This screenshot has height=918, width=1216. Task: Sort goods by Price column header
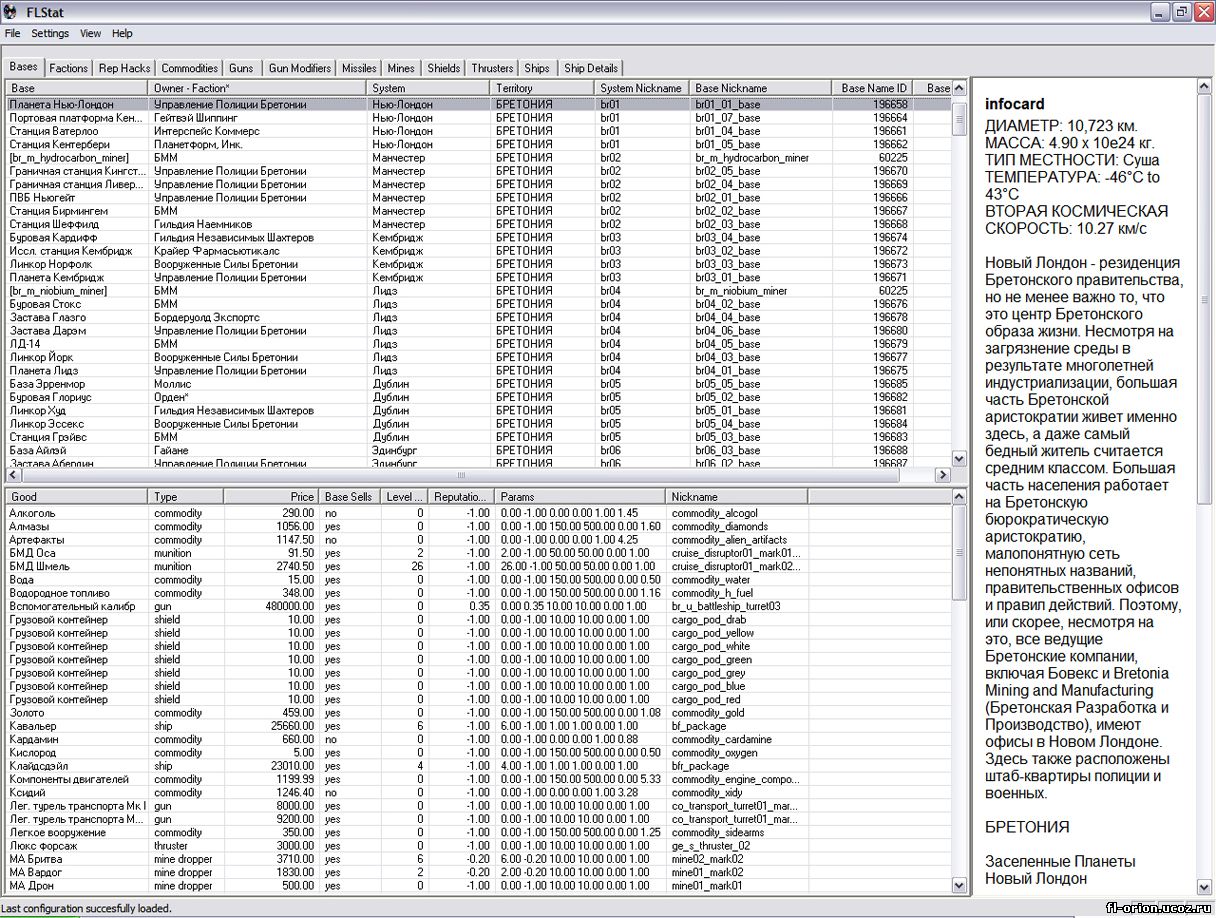tap(271, 496)
